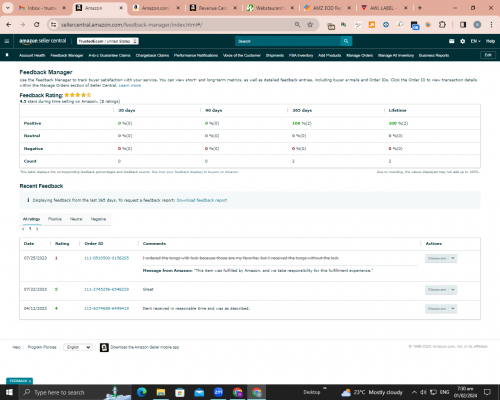Open the store and marketplace selector dropdown
Screen dimensions: 500x400
pos(108,41)
